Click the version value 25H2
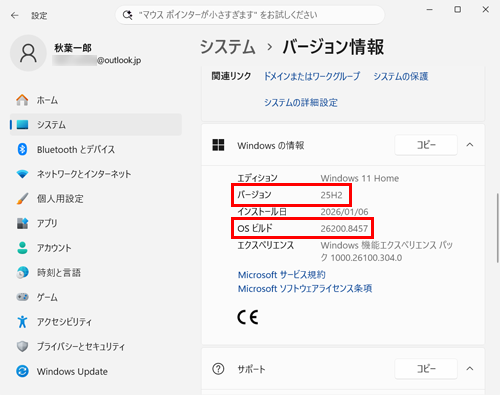Screen dimensions: 500x395 click(x=331, y=195)
